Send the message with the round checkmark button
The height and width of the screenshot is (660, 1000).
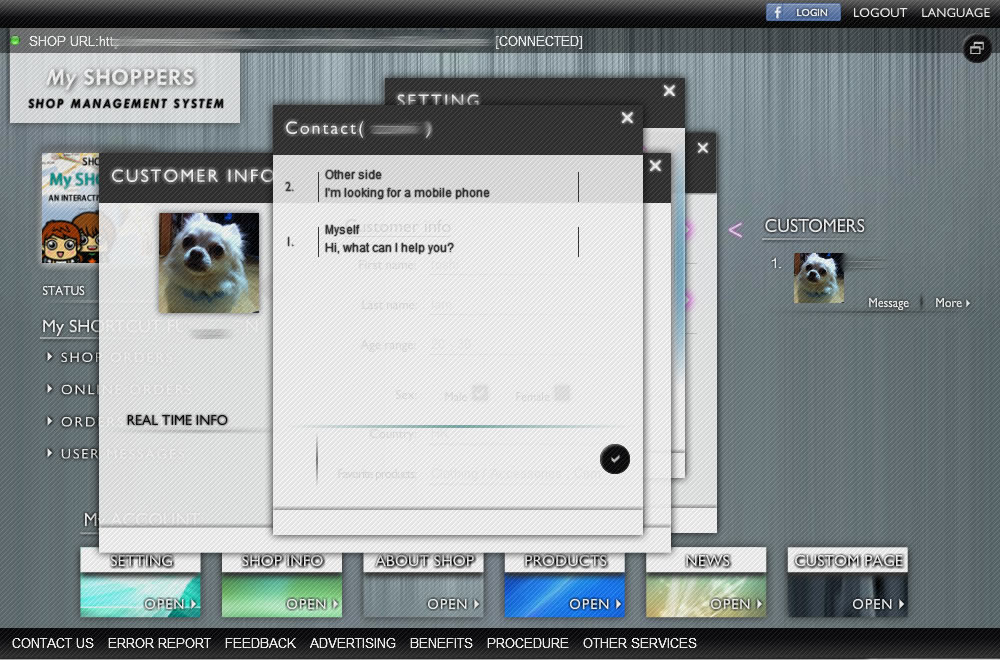[x=615, y=459]
